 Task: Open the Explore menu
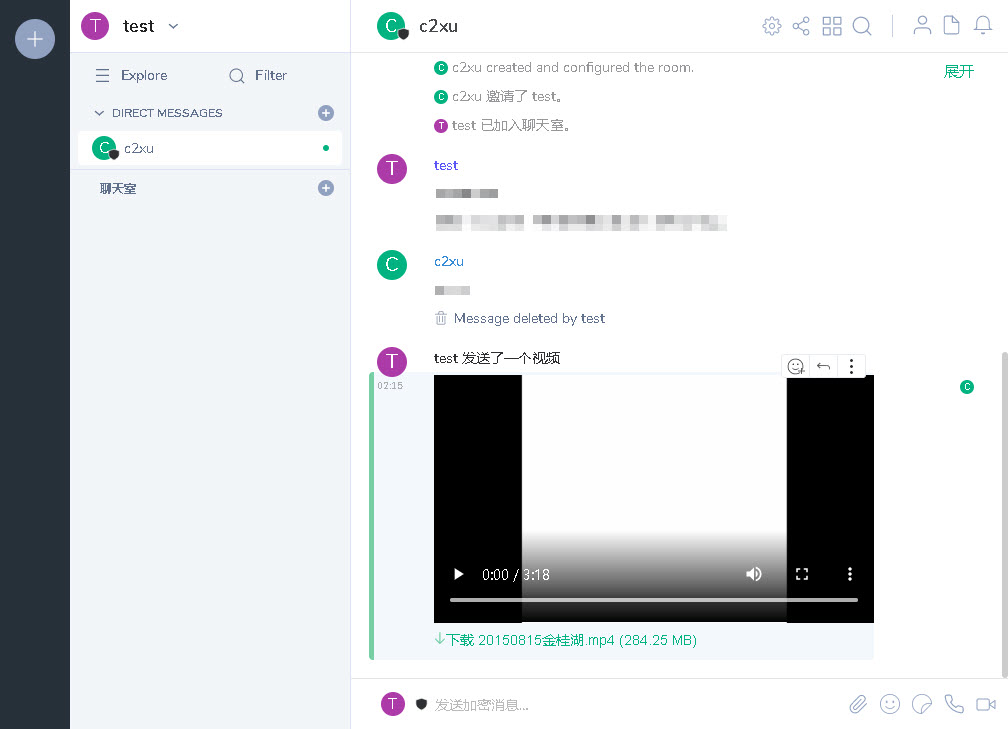[x=131, y=75]
